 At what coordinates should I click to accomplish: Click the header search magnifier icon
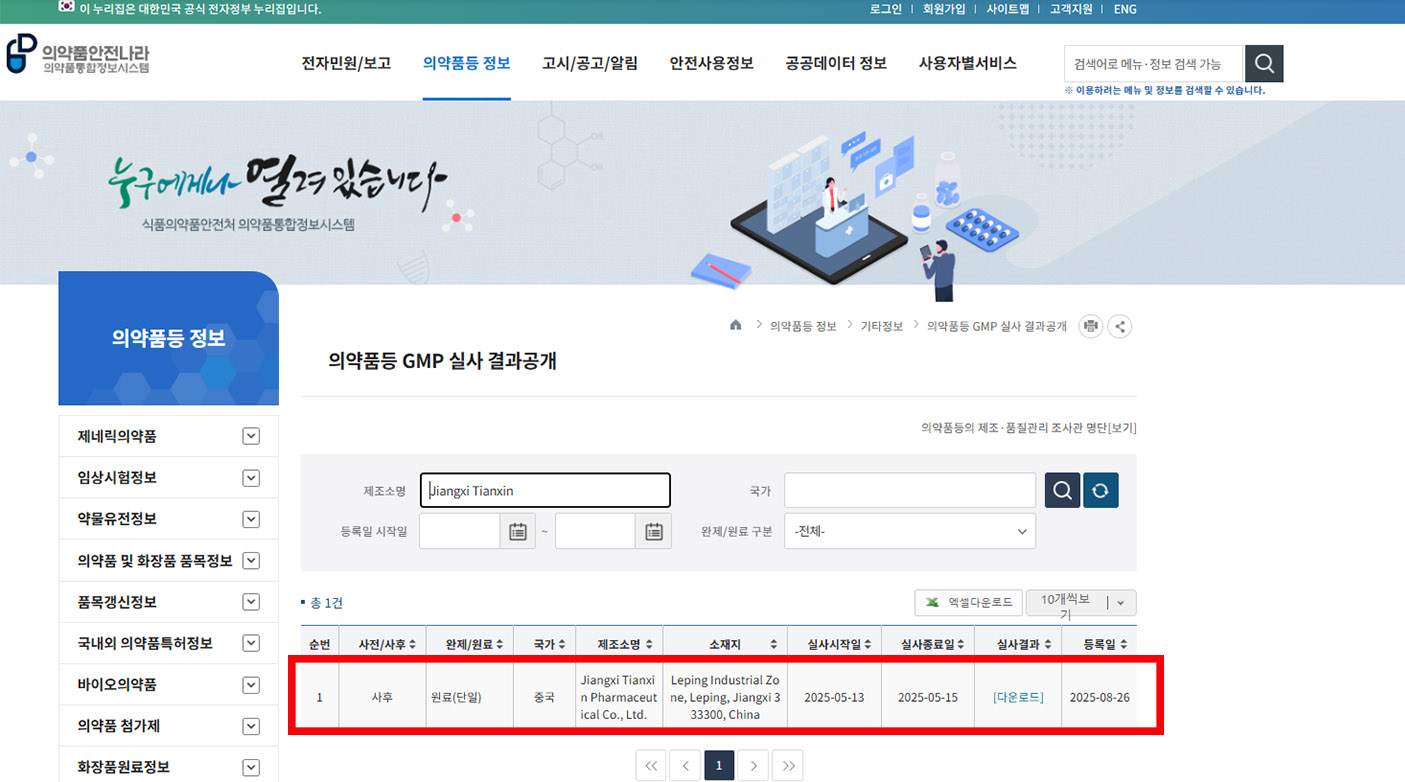tap(1264, 64)
